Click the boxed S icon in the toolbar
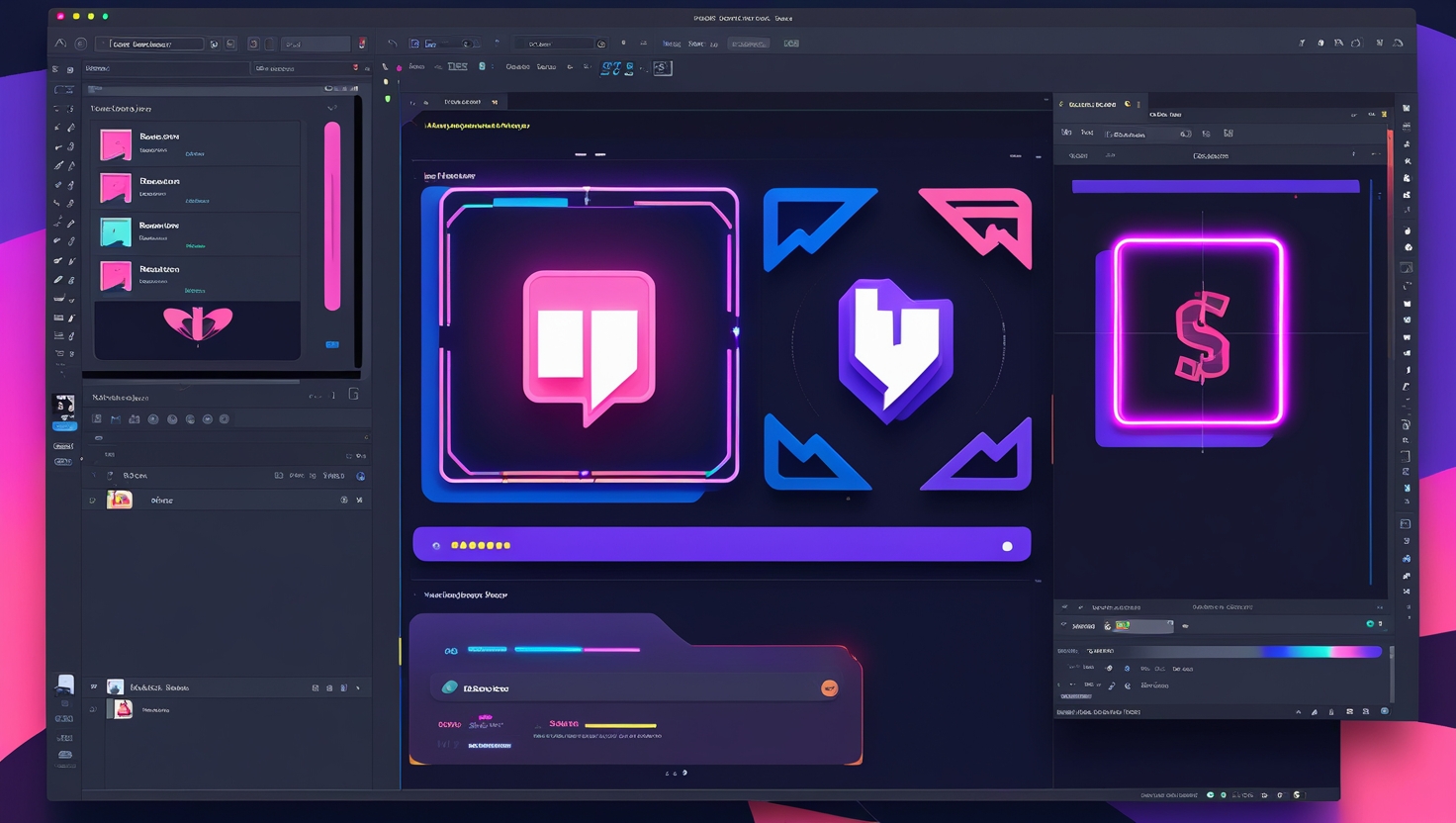The height and width of the screenshot is (823, 1456). click(663, 67)
